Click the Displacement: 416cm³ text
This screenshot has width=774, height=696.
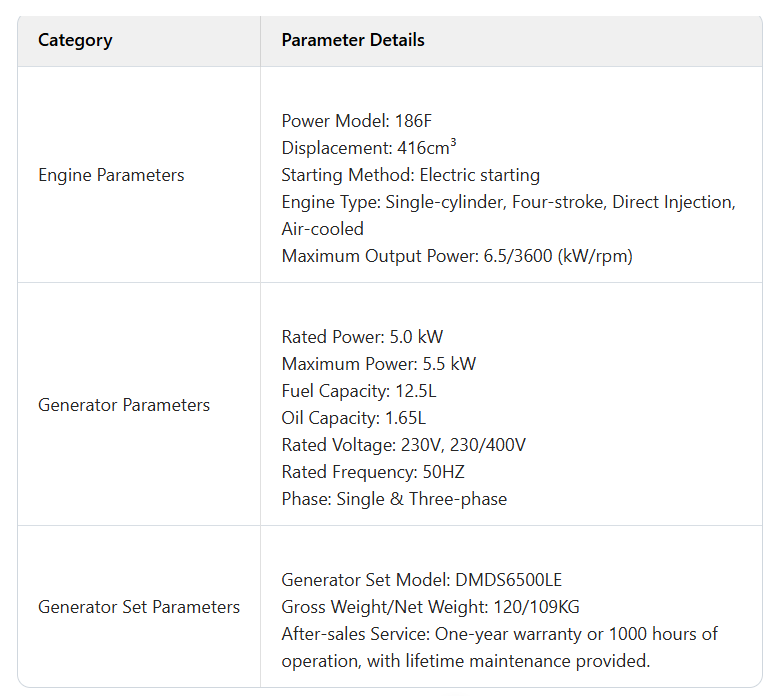(x=369, y=148)
